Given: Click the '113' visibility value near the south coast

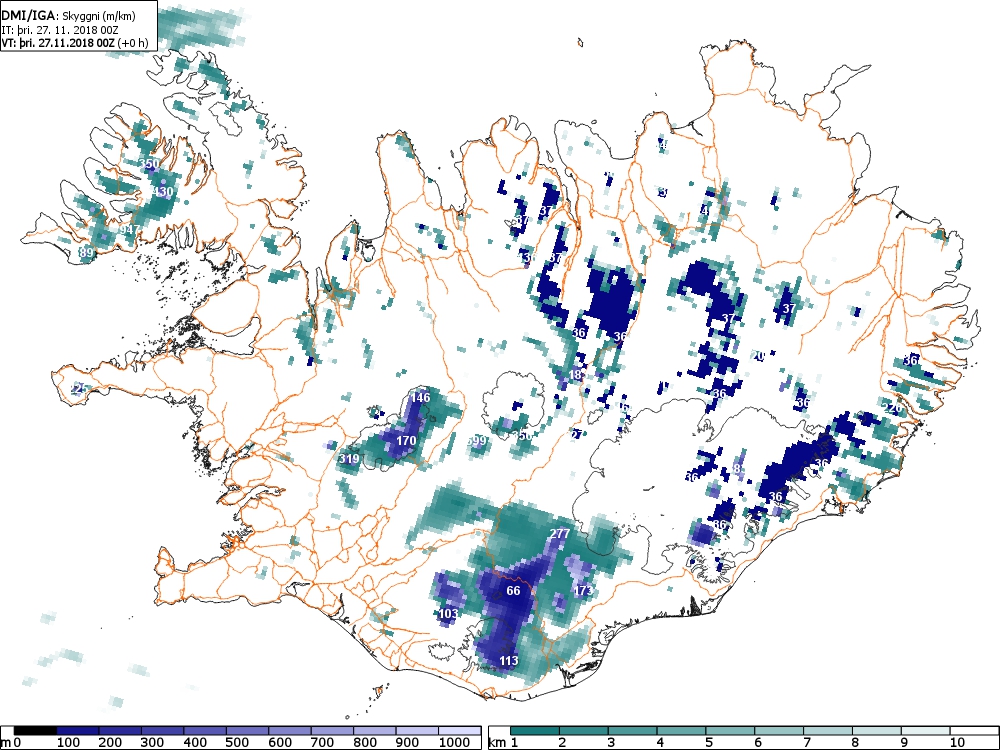Looking at the screenshot, I should (x=508, y=661).
